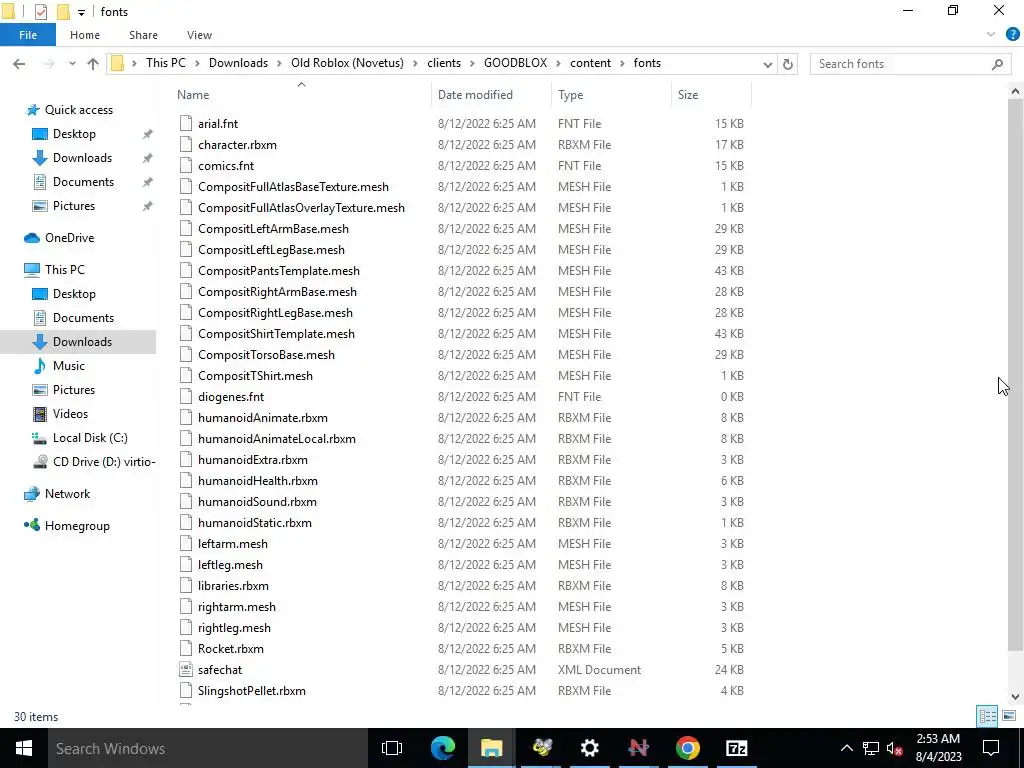The height and width of the screenshot is (768, 1024).
Task: Open Local Disk (C:) in navigation pane
Action: click(x=89, y=438)
